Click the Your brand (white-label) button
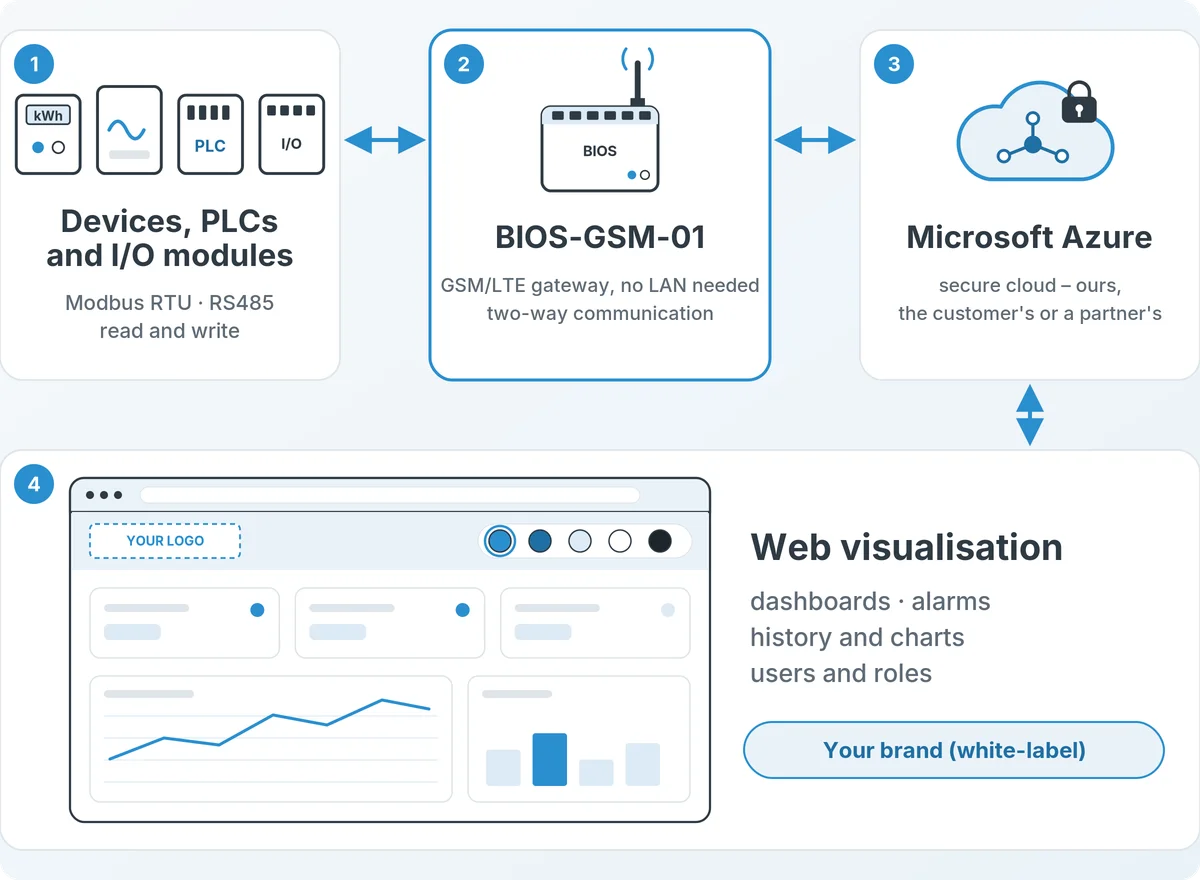Screen dimensions: 1200x880 click(954, 750)
